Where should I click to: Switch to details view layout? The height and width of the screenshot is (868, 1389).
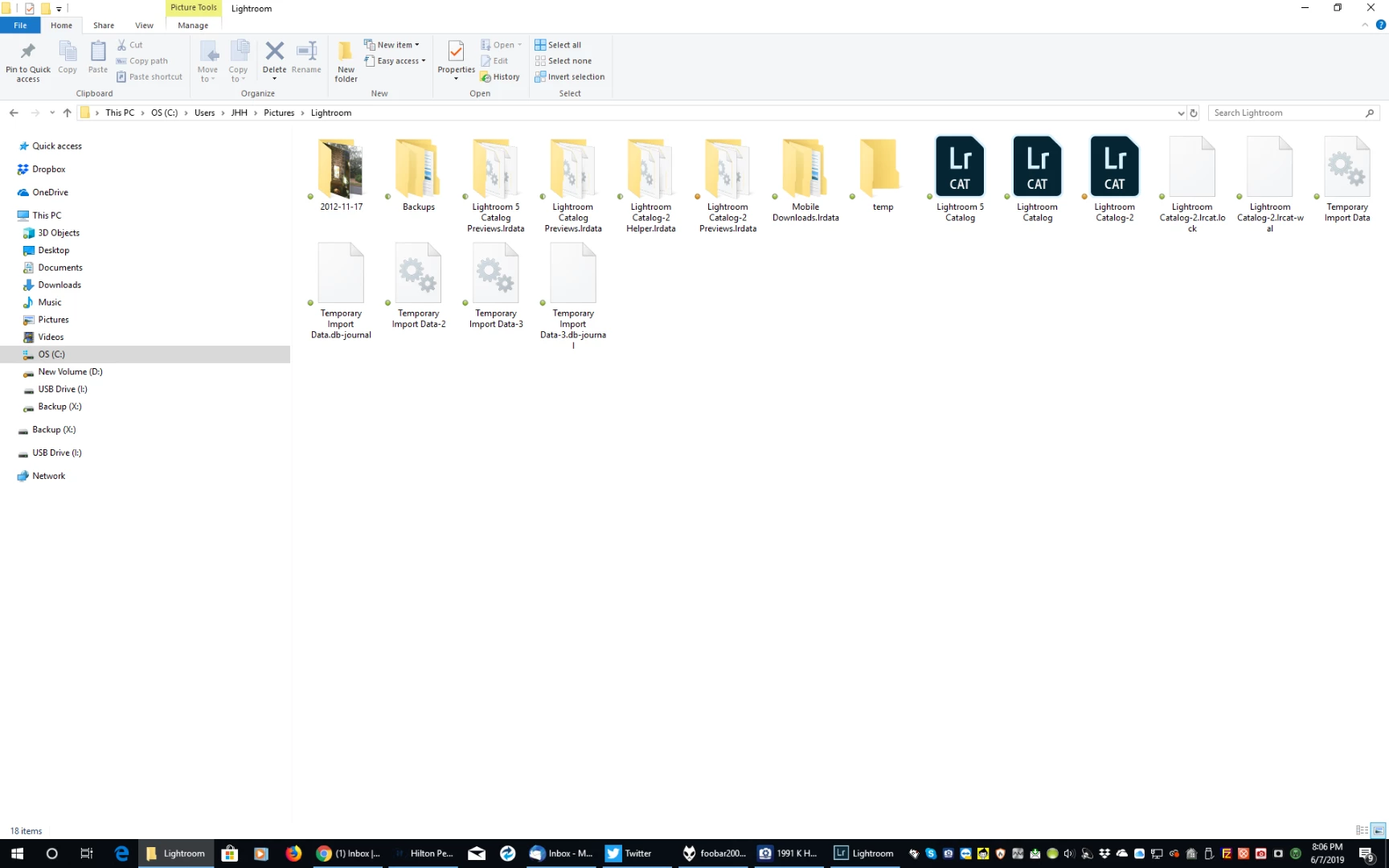coord(1362,831)
